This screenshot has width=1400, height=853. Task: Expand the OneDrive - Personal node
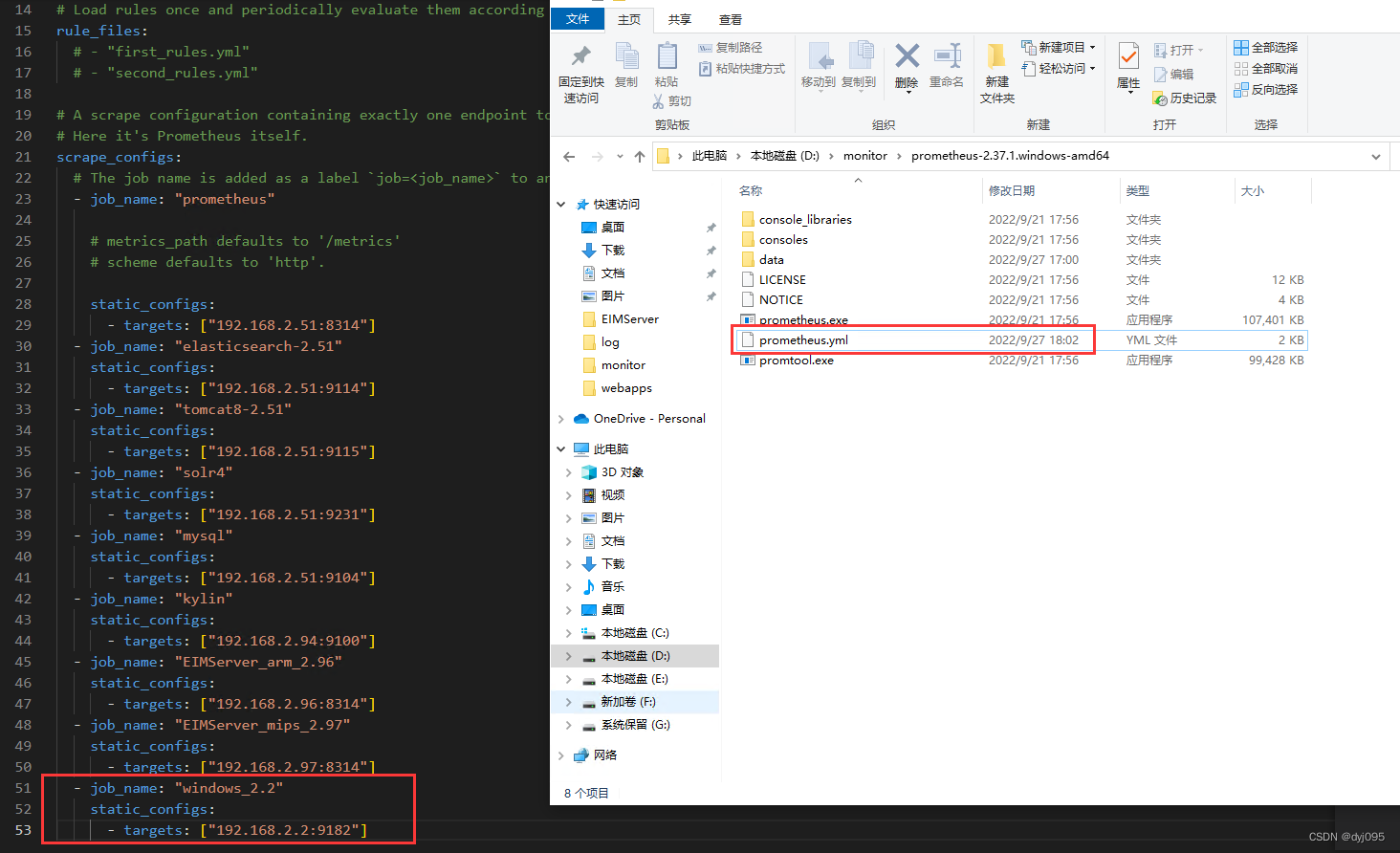click(561, 419)
